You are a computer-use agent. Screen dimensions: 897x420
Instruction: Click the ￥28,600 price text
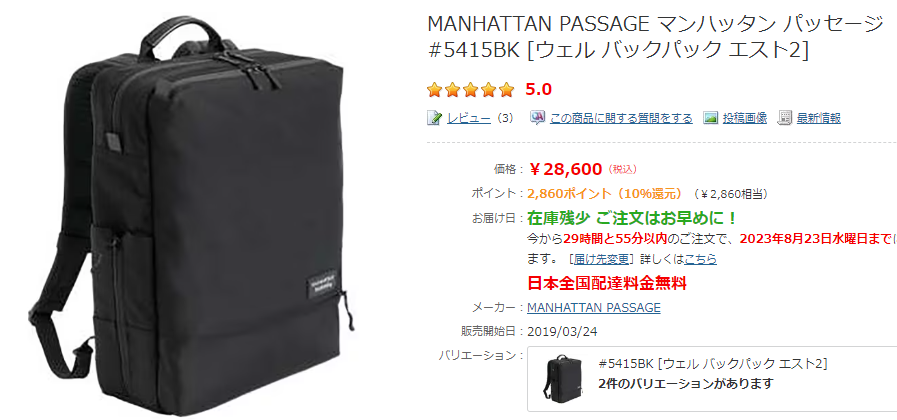(565, 169)
